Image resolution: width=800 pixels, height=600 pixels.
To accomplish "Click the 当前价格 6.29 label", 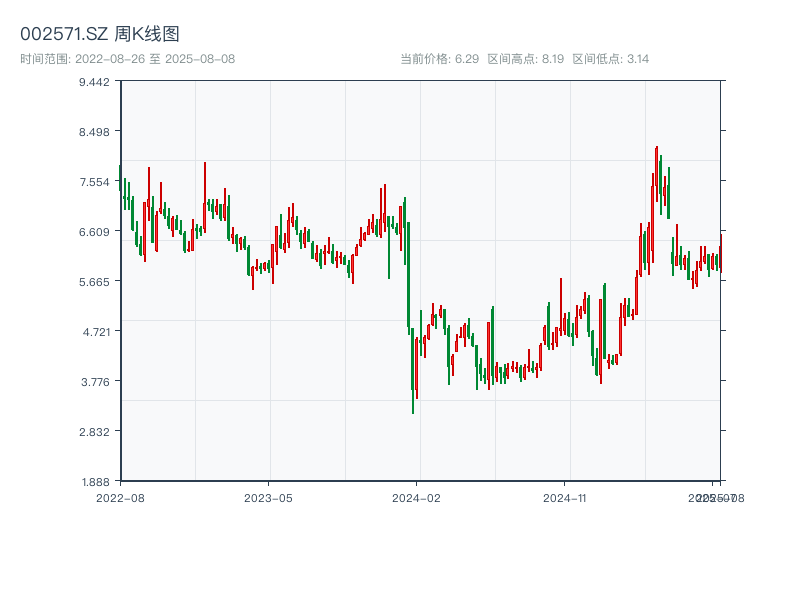I will click(439, 59).
